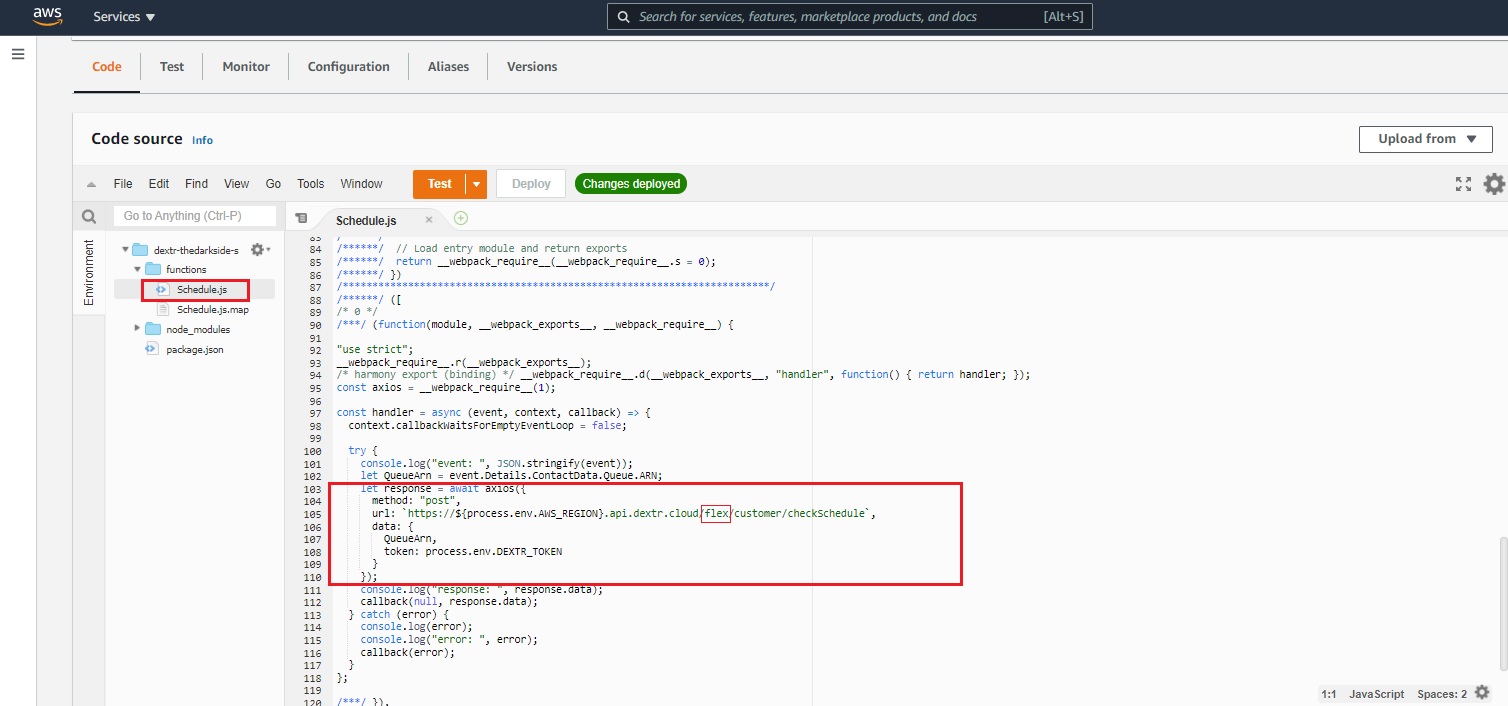Open the Tools menu
This screenshot has width=1508, height=706.
[311, 184]
